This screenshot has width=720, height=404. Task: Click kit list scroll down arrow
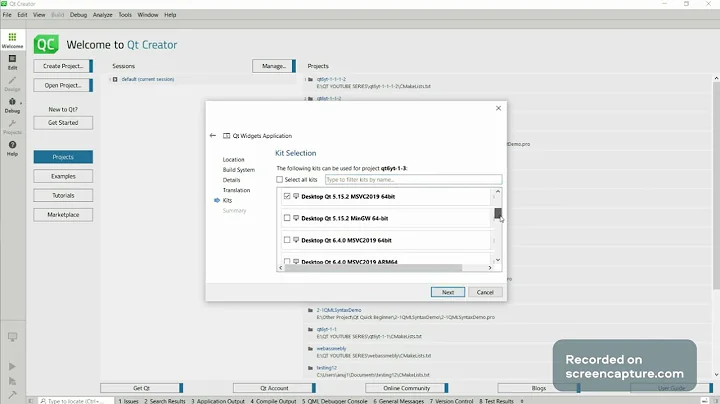(x=498, y=260)
